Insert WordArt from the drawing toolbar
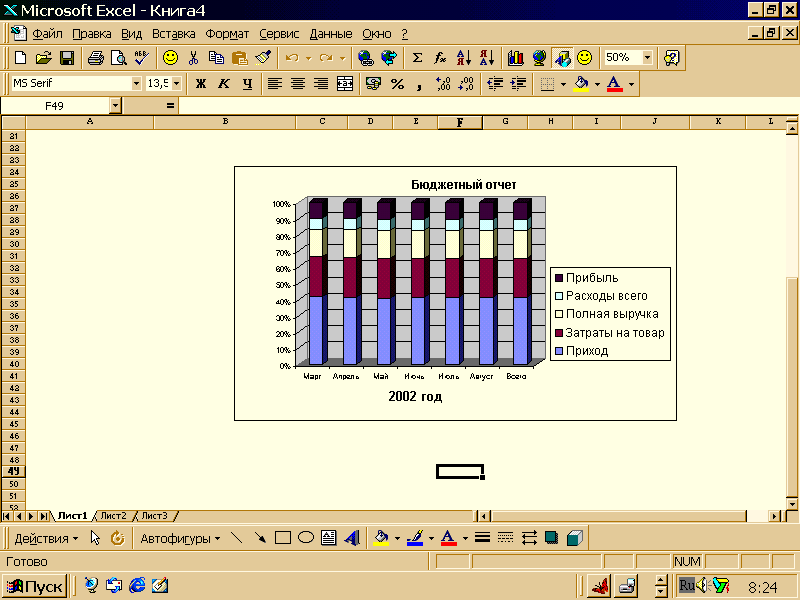 [x=352, y=538]
